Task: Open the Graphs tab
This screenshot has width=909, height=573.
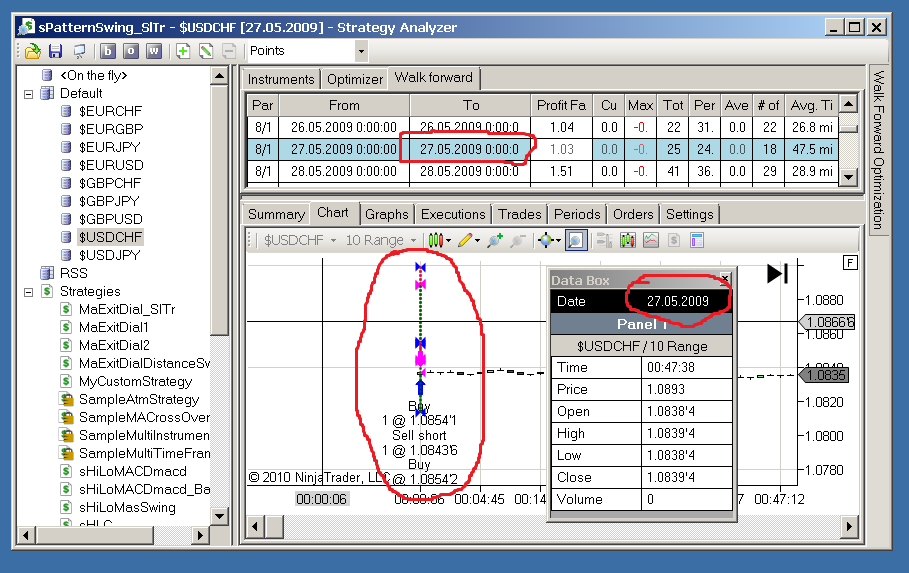Action: point(387,215)
